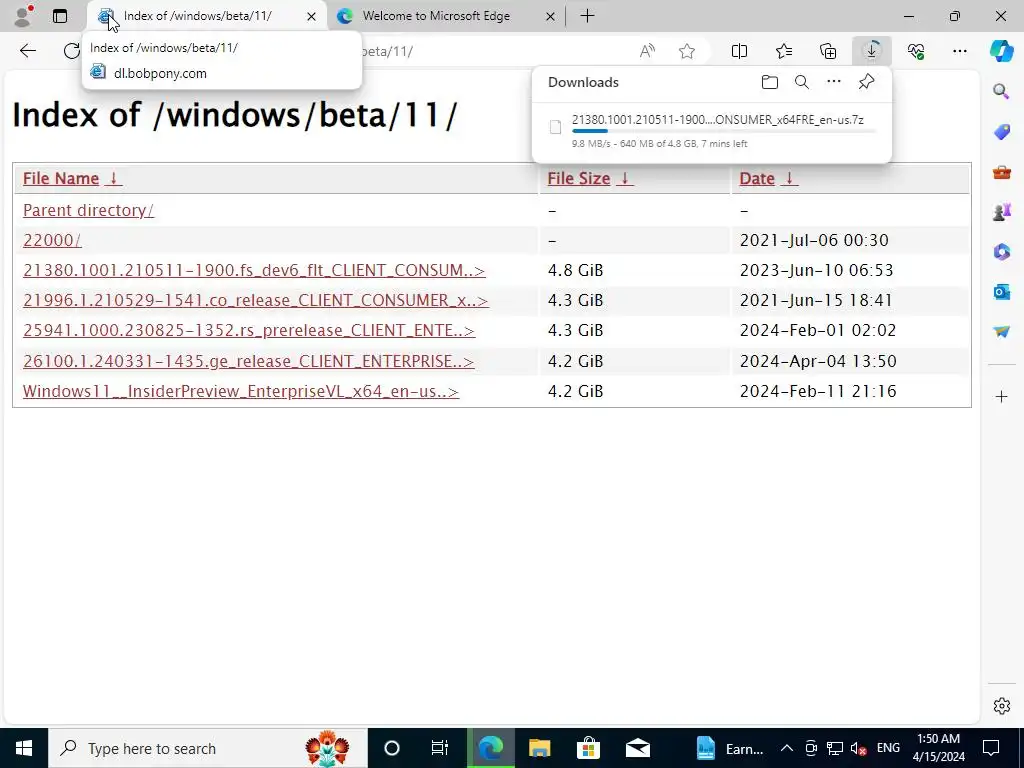1024x768 pixels.
Task: Download 26100.1 ge_release ENTERPRISE file
Action: pos(248,361)
